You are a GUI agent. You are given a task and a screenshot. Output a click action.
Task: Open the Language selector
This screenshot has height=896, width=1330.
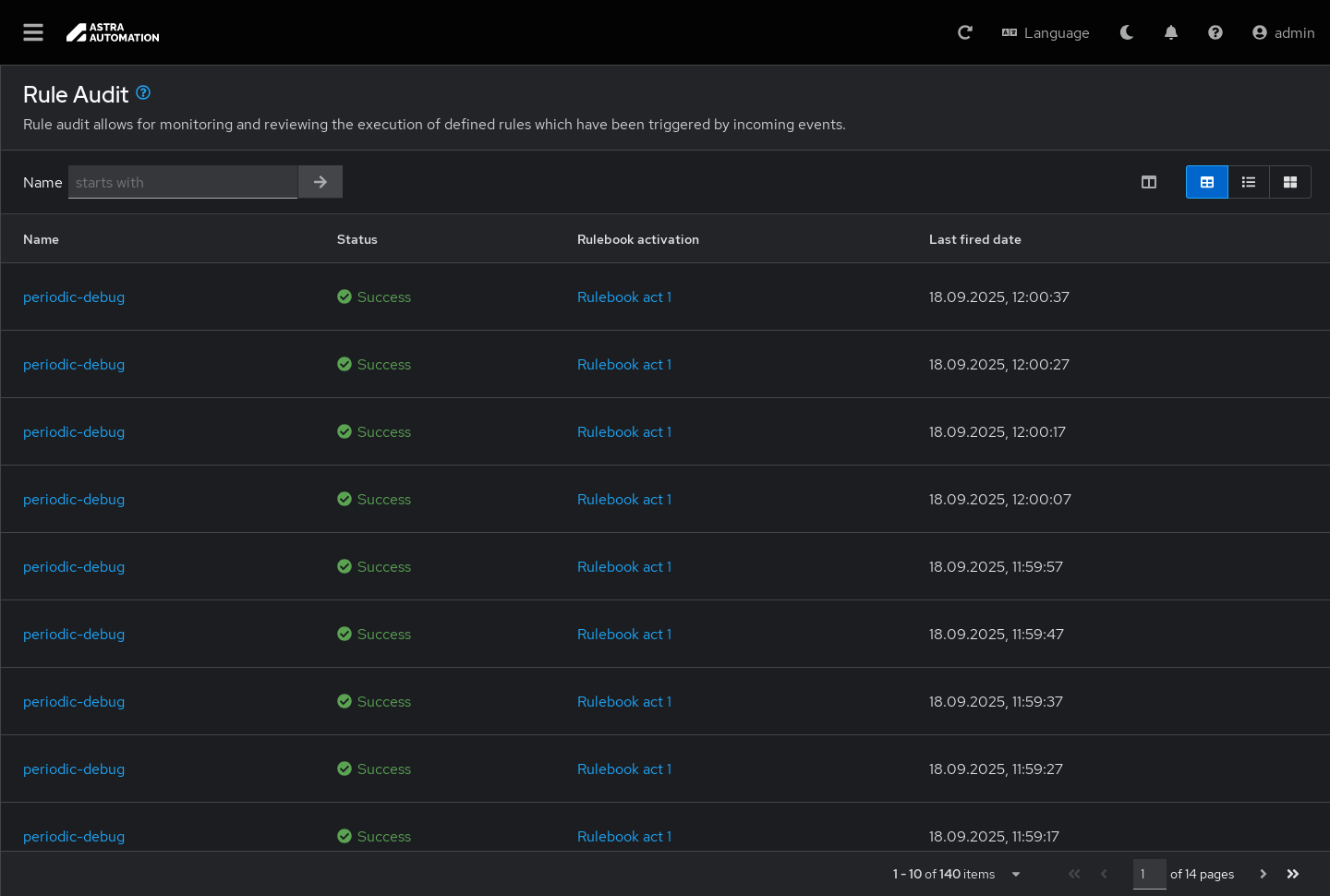pos(1046,32)
